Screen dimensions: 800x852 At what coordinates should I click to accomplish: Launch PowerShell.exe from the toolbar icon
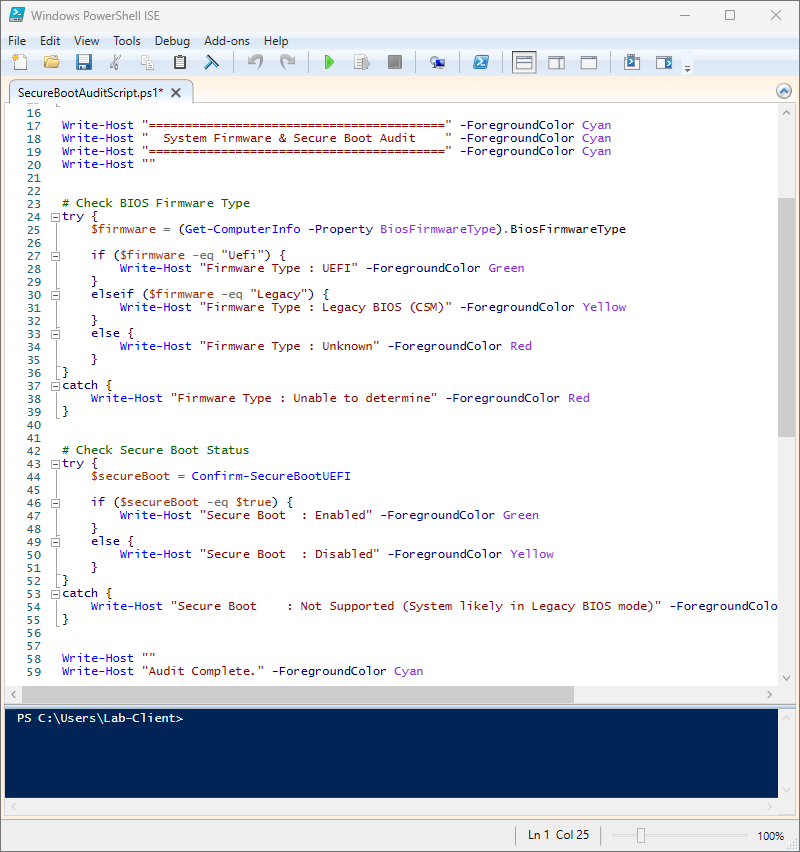480,62
